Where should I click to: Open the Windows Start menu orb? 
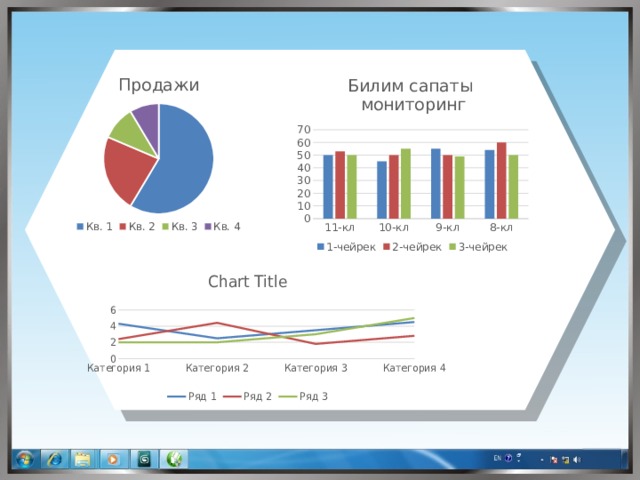click(x=24, y=460)
